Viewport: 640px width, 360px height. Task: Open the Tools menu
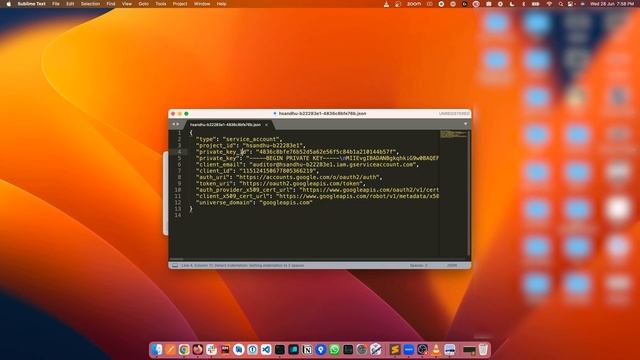[x=160, y=4]
